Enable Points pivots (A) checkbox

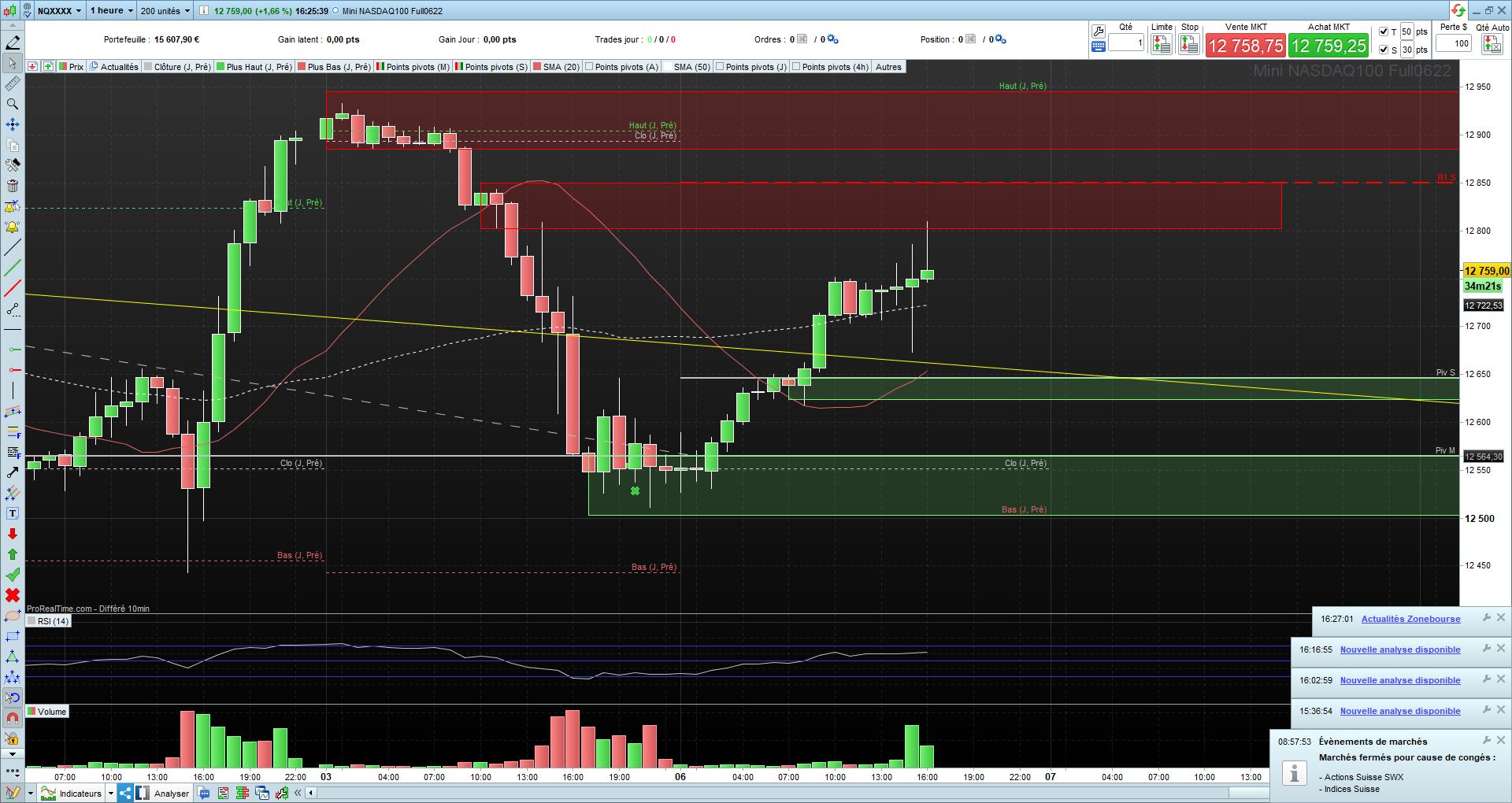(589, 67)
